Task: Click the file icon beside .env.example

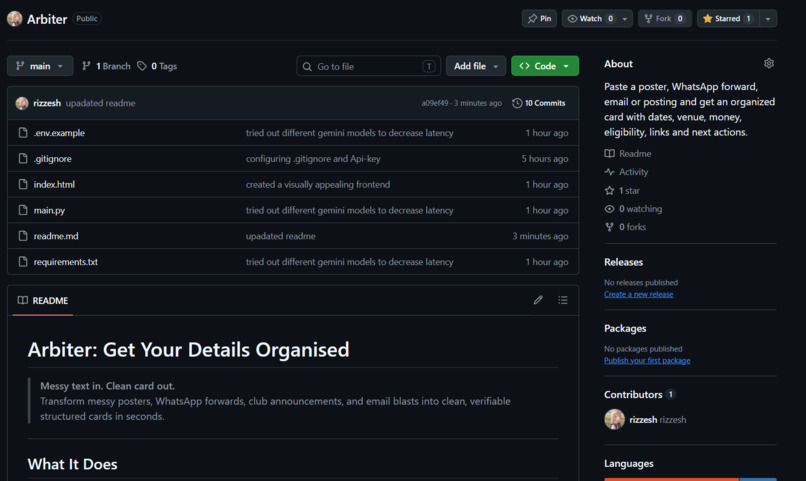Action: (x=23, y=133)
